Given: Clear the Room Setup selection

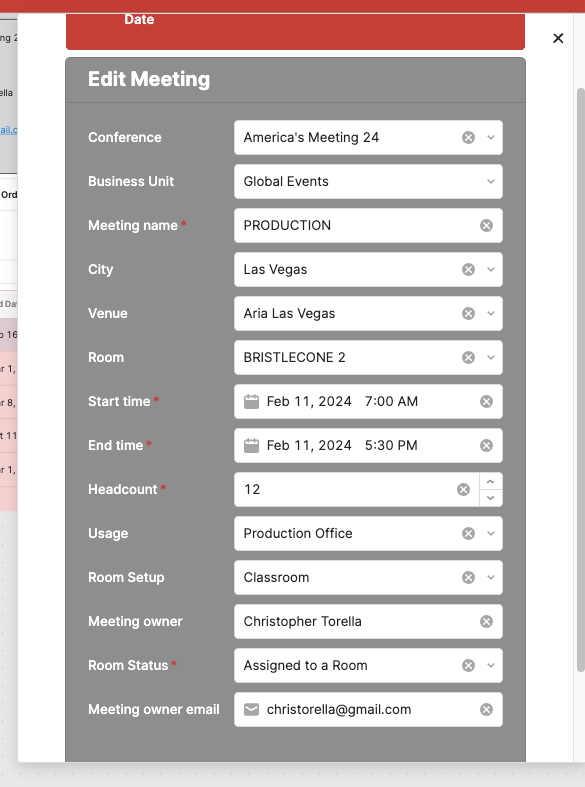Looking at the screenshot, I should point(468,578).
